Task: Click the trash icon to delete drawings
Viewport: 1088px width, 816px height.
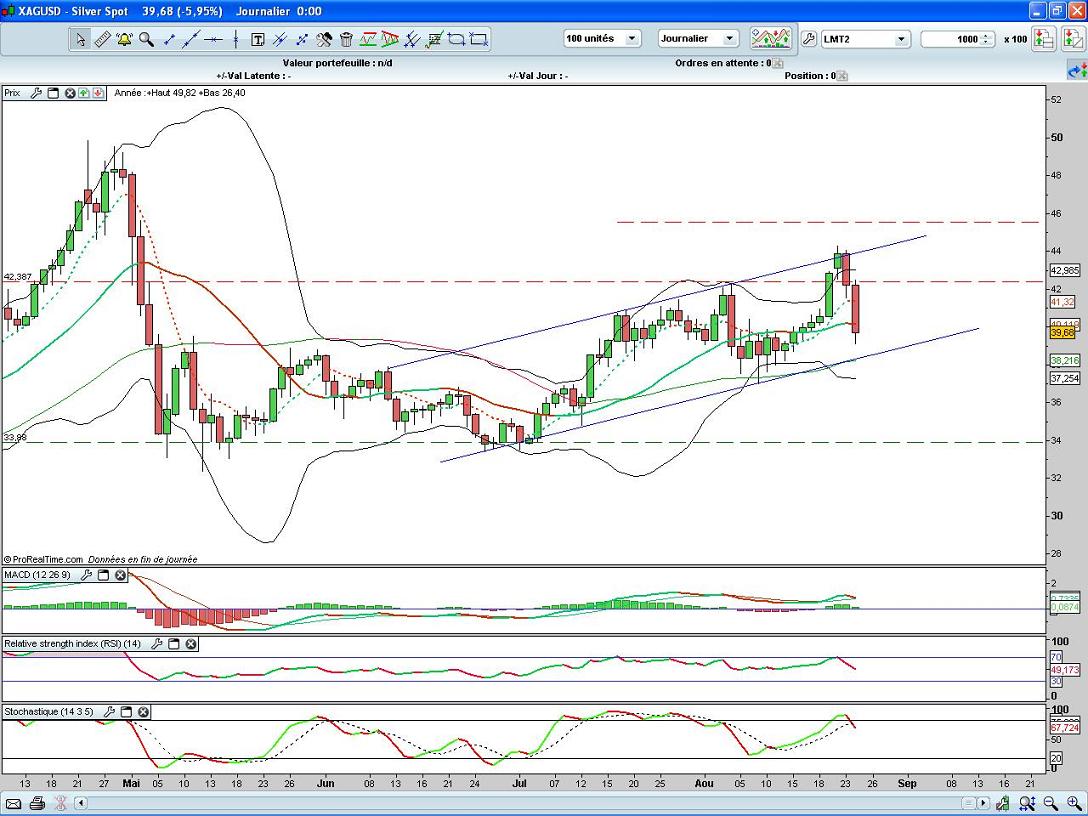Action: pos(346,40)
